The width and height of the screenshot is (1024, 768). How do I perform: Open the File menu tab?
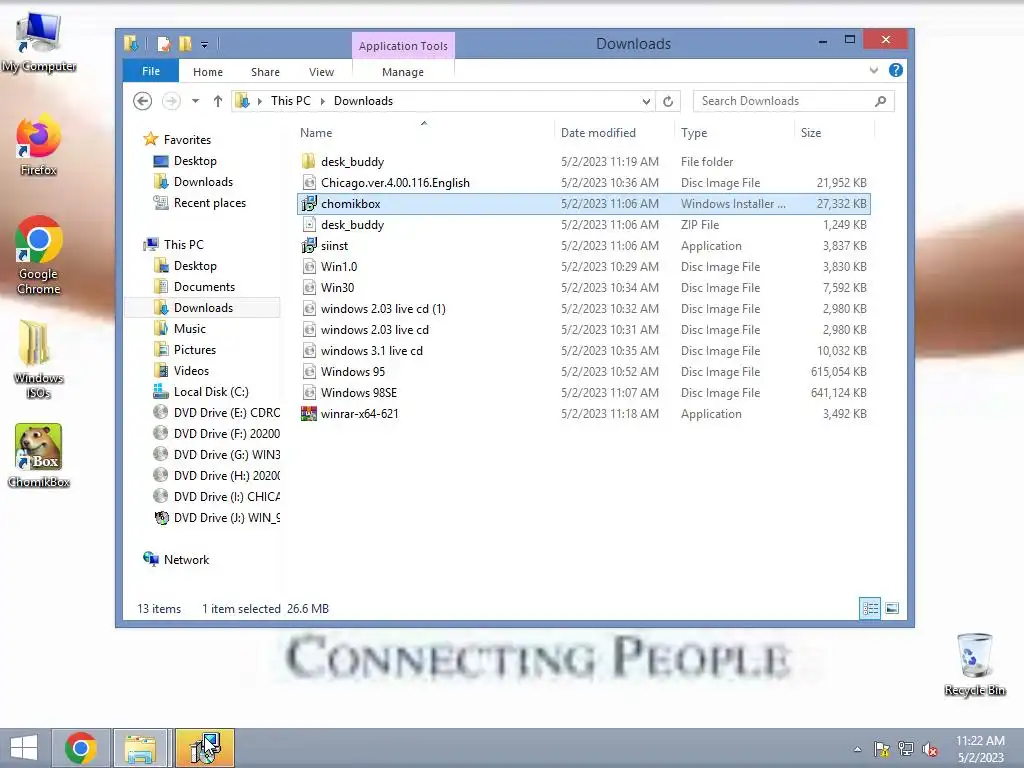pos(151,71)
